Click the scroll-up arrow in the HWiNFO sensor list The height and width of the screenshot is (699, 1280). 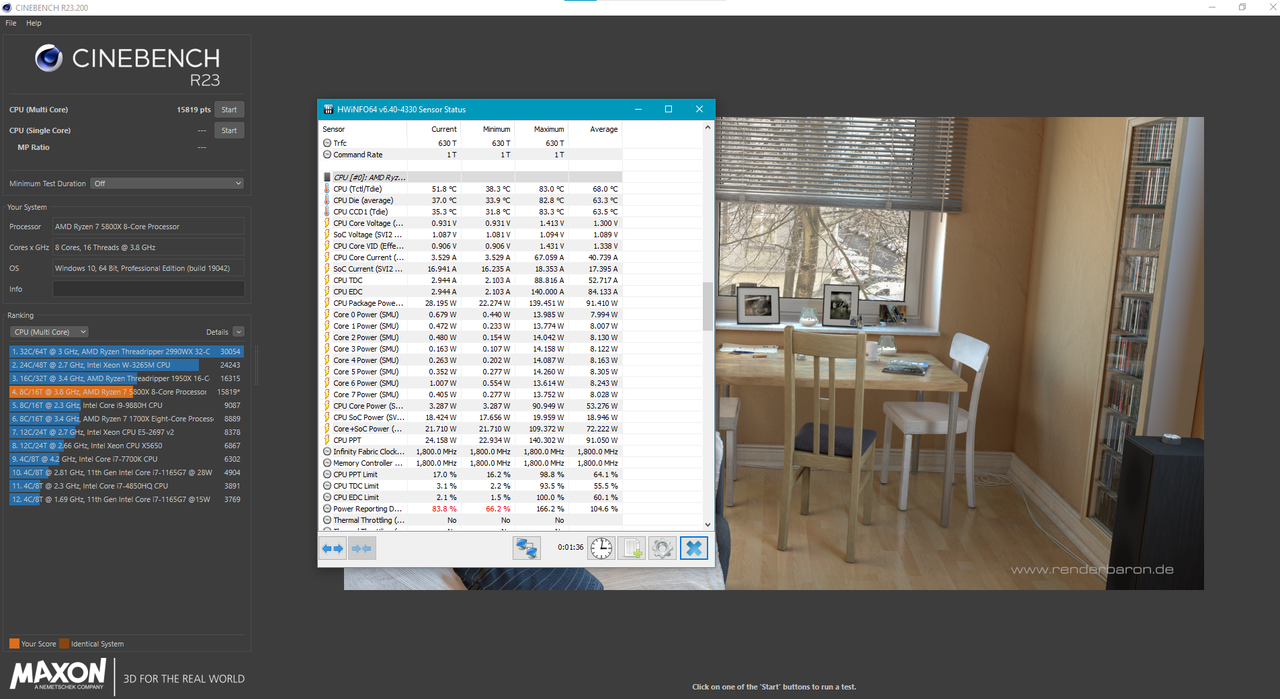click(708, 127)
